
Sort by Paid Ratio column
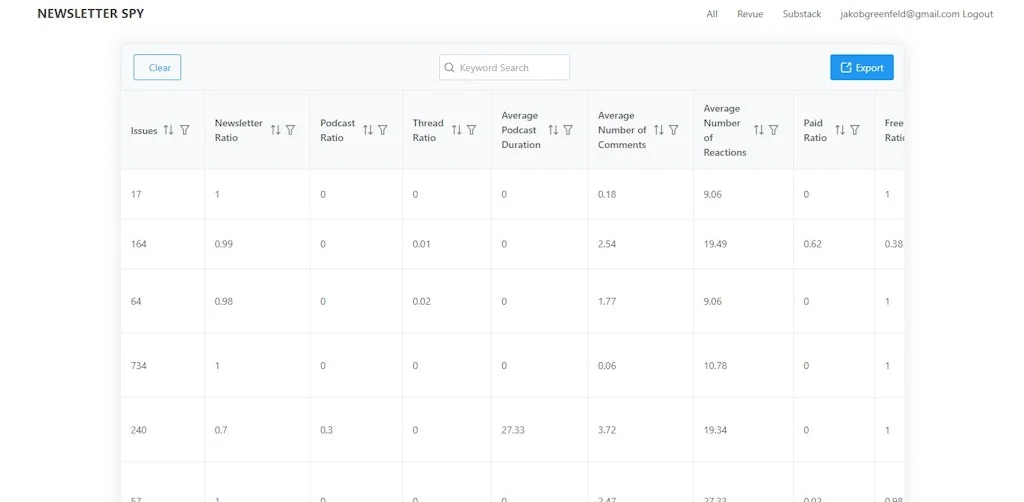coord(839,130)
